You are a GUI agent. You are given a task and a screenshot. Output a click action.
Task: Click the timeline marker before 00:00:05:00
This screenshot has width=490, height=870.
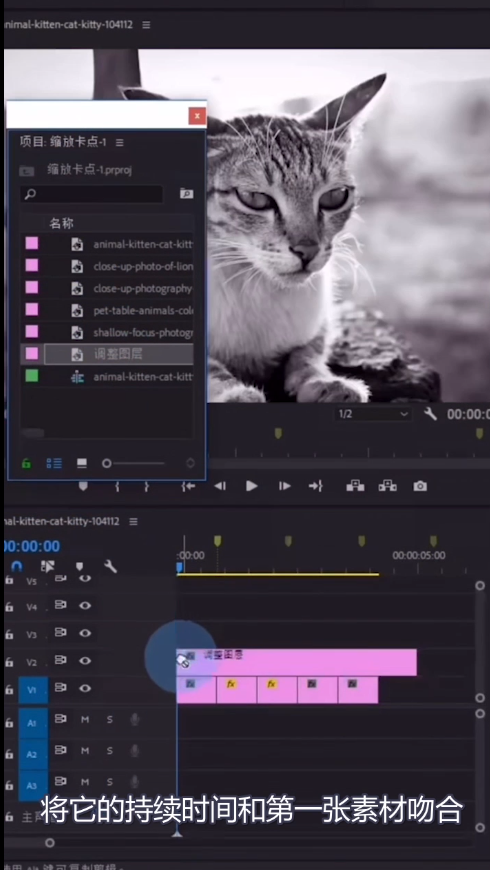click(362, 541)
